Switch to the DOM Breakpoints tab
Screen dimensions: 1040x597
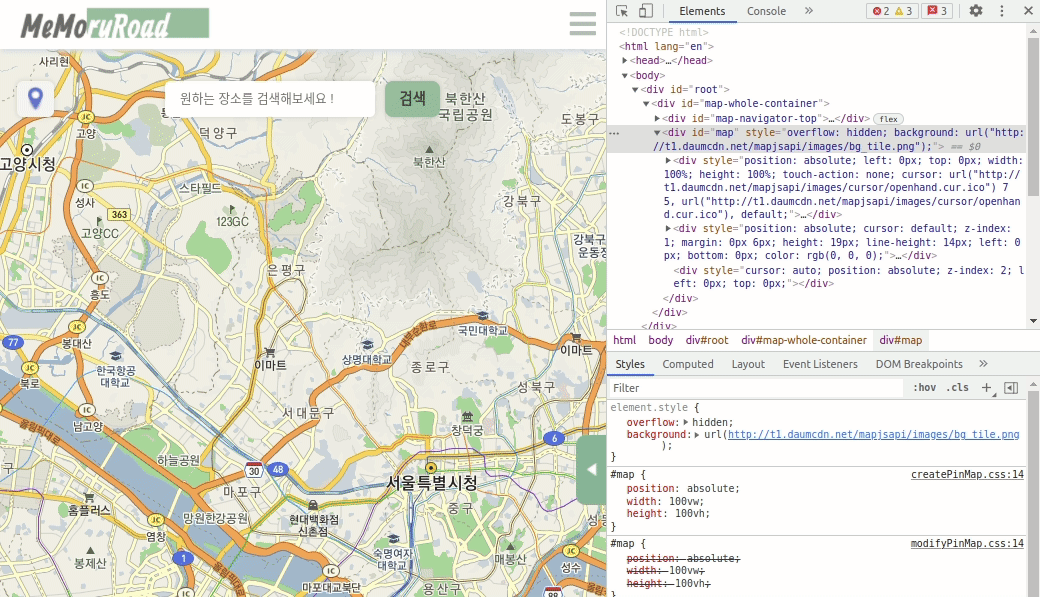919,364
